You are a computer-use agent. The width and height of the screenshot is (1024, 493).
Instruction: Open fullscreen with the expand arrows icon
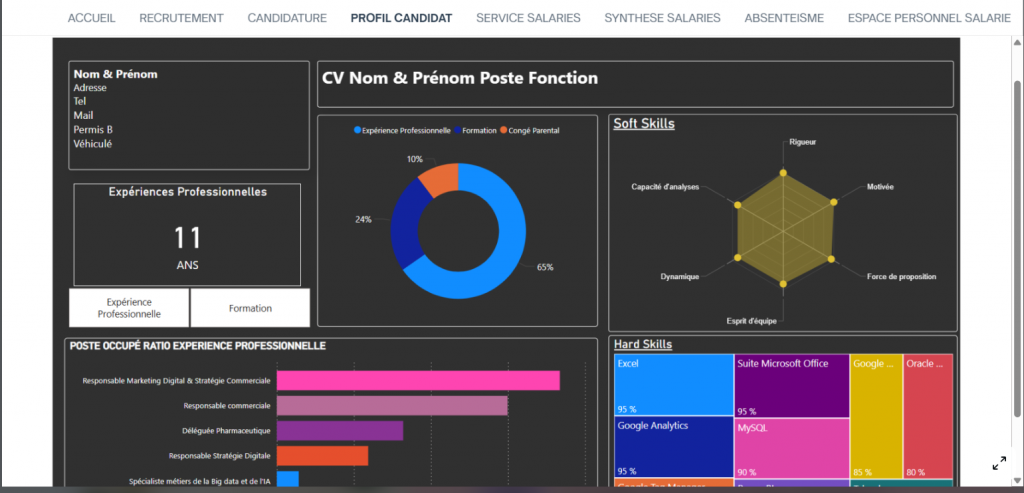click(998, 463)
